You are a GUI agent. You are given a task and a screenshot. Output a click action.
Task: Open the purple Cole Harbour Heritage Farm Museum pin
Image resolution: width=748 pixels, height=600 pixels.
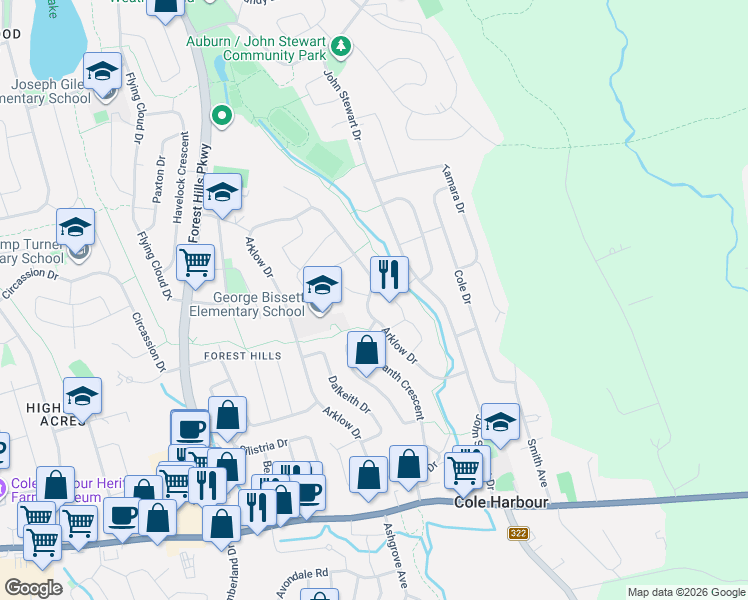click(1, 490)
